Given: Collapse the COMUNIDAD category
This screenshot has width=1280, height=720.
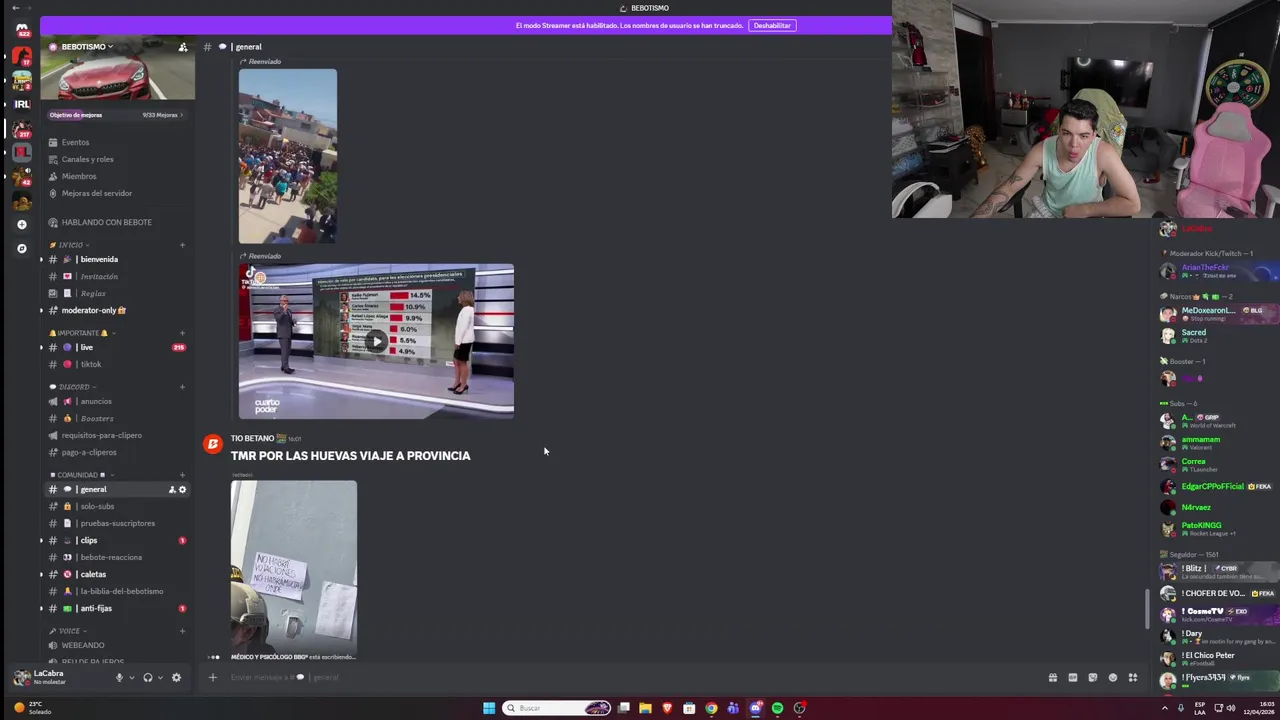Looking at the screenshot, I should (x=80, y=475).
